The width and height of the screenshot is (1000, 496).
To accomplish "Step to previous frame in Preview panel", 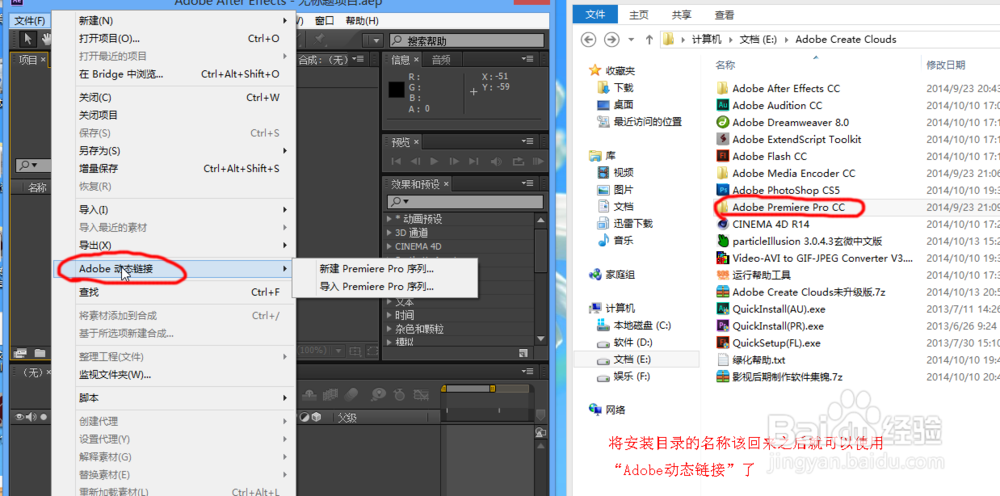I will [x=415, y=161].
